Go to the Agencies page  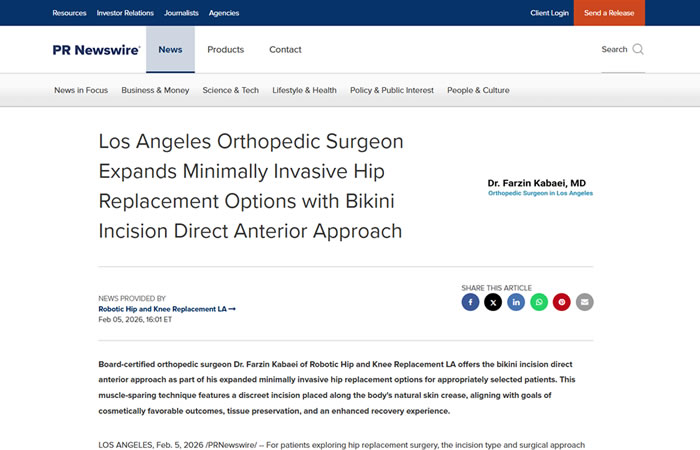224,13
